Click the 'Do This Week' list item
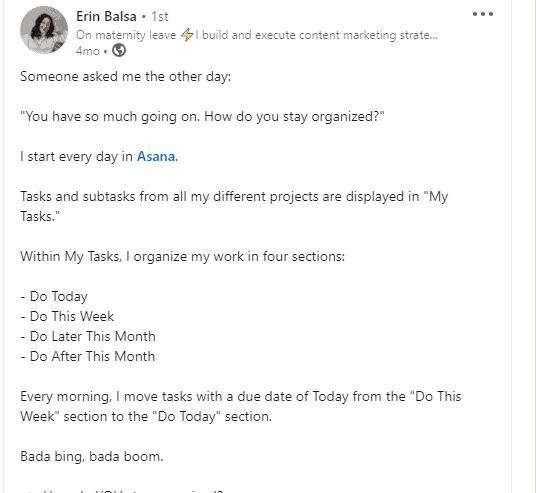Image resolution: width=536 pixels, height=493 pixels. [67, 316]
